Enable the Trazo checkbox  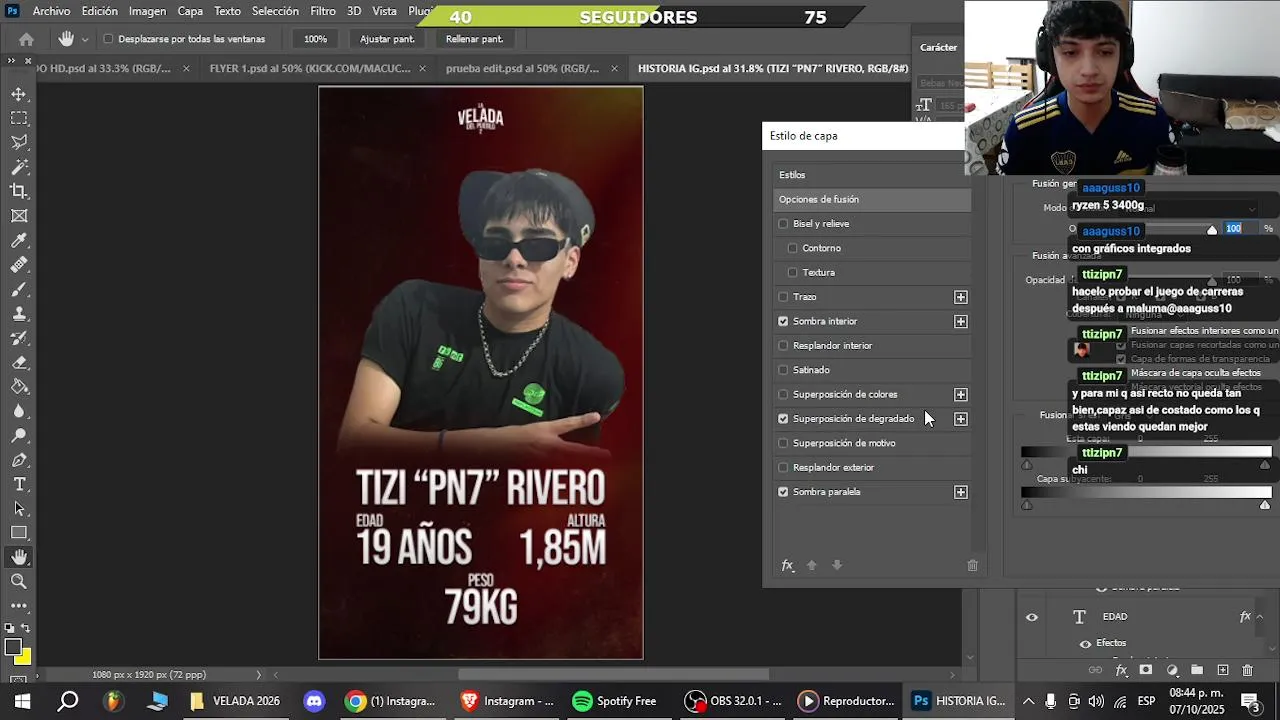point(783,297)
